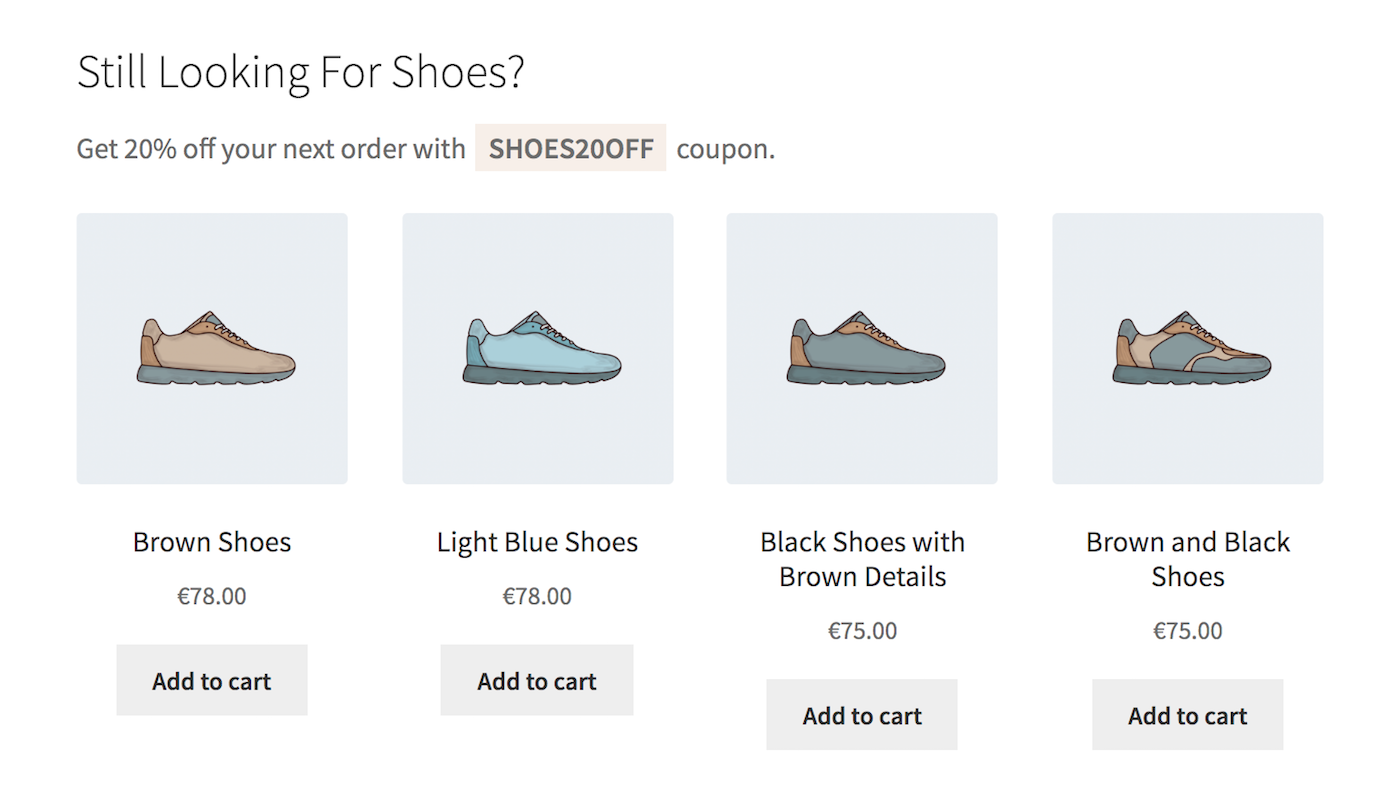The height and width of the screenshot is (812, 1400).
Task: Add Brown Shoes to cart
Action: [212, 681]
